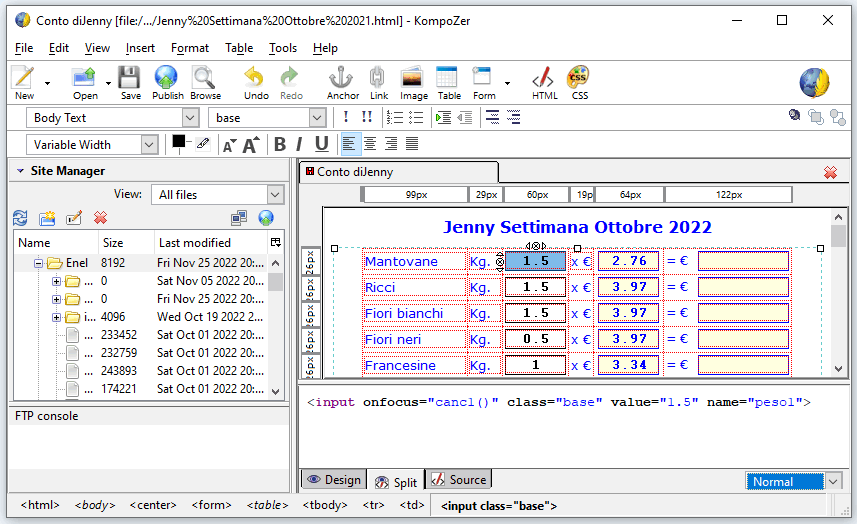Open a file with the Open icon
857x524 pixels.
84,83
